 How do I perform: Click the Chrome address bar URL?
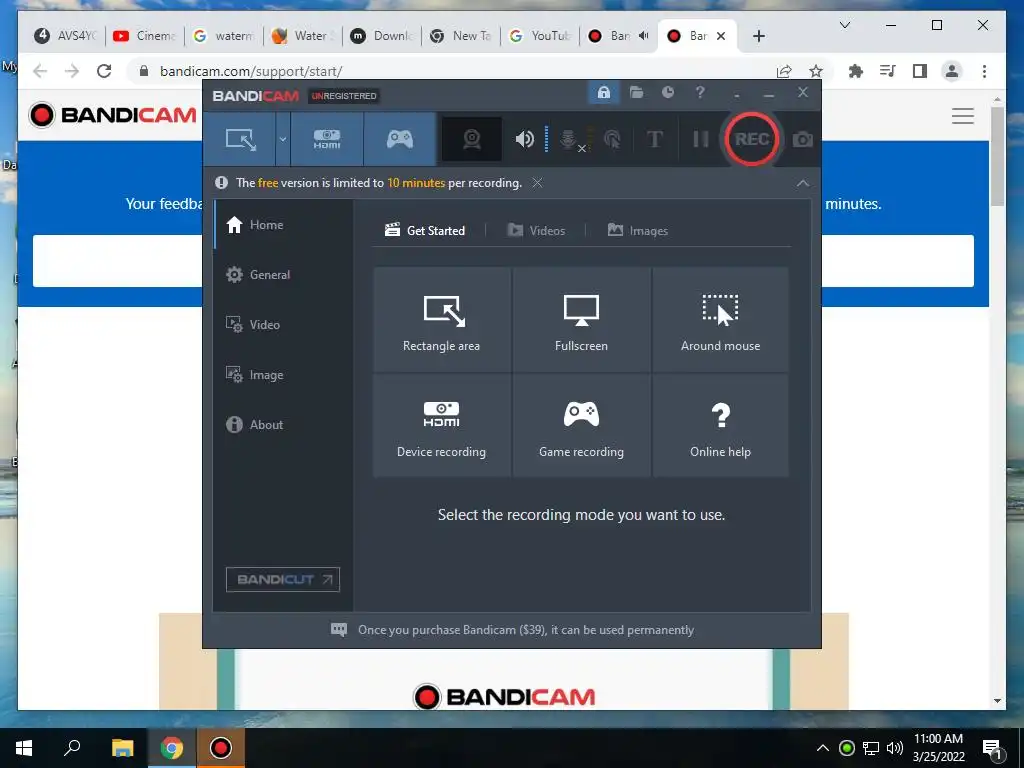coord(251,71)
